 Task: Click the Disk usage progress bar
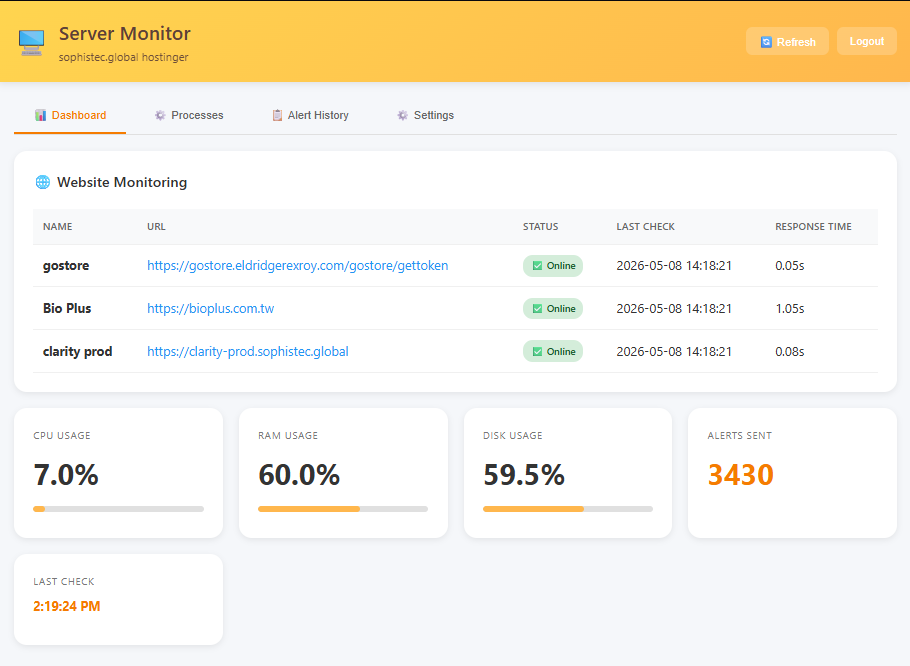click(x=568, y=509)
